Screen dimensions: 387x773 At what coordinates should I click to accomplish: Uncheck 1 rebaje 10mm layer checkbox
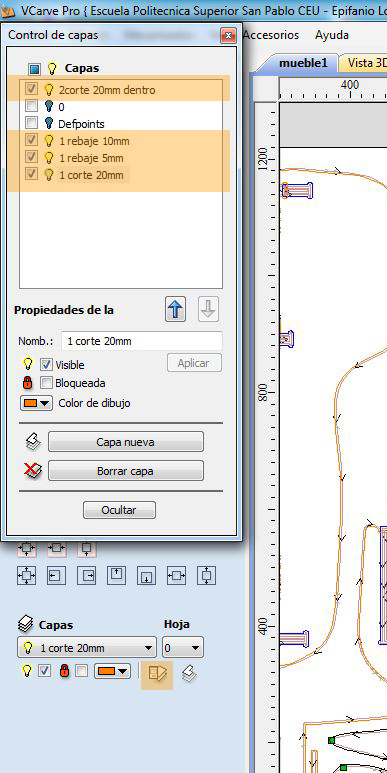tap(32, 141)
